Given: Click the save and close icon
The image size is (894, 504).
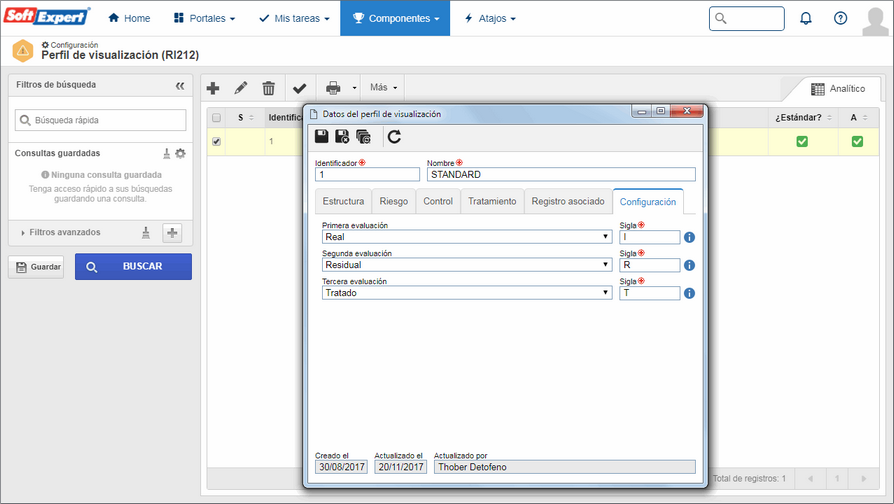Looking at the screenshot, I should tap(342, 136).
